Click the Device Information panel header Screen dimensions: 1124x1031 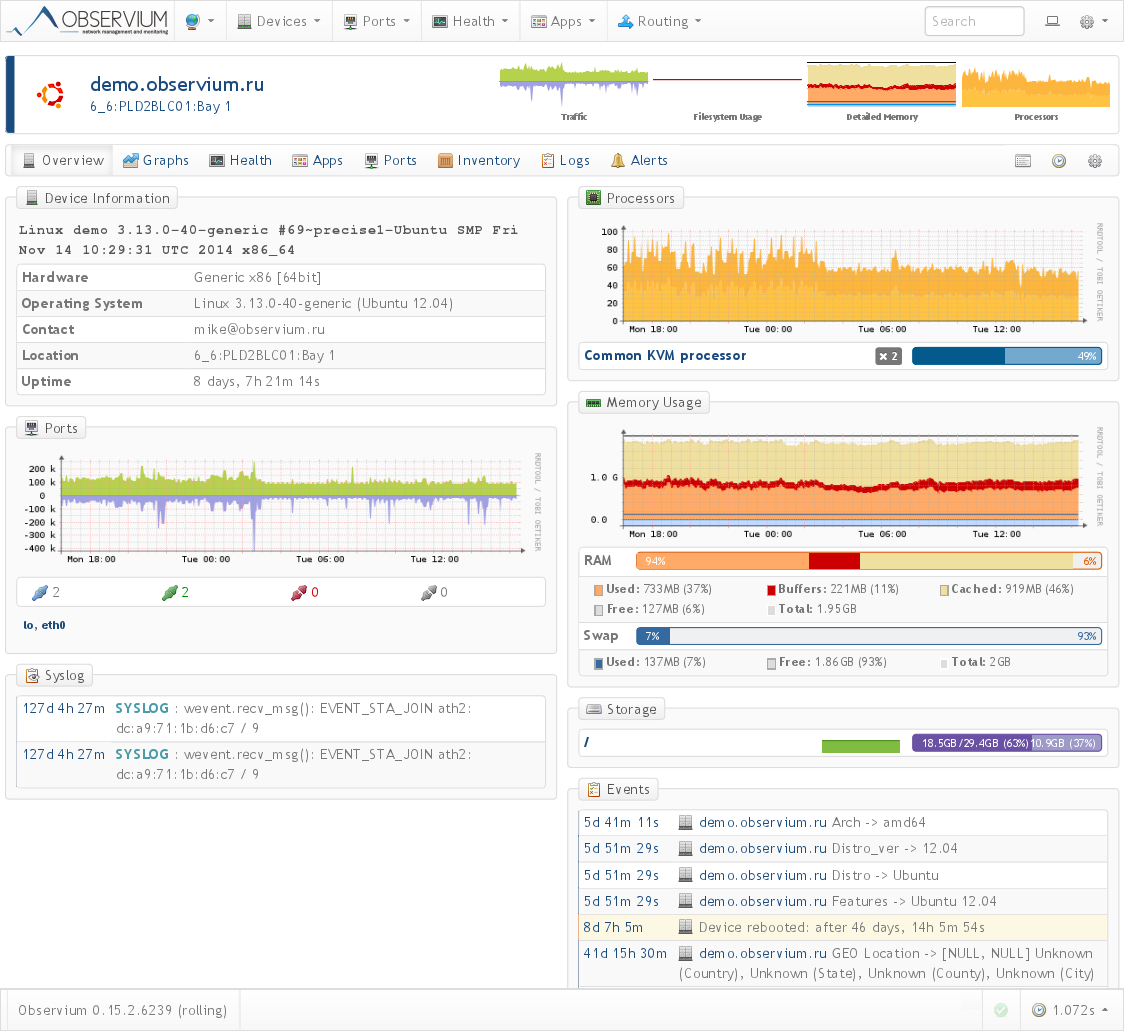(97, 198)
